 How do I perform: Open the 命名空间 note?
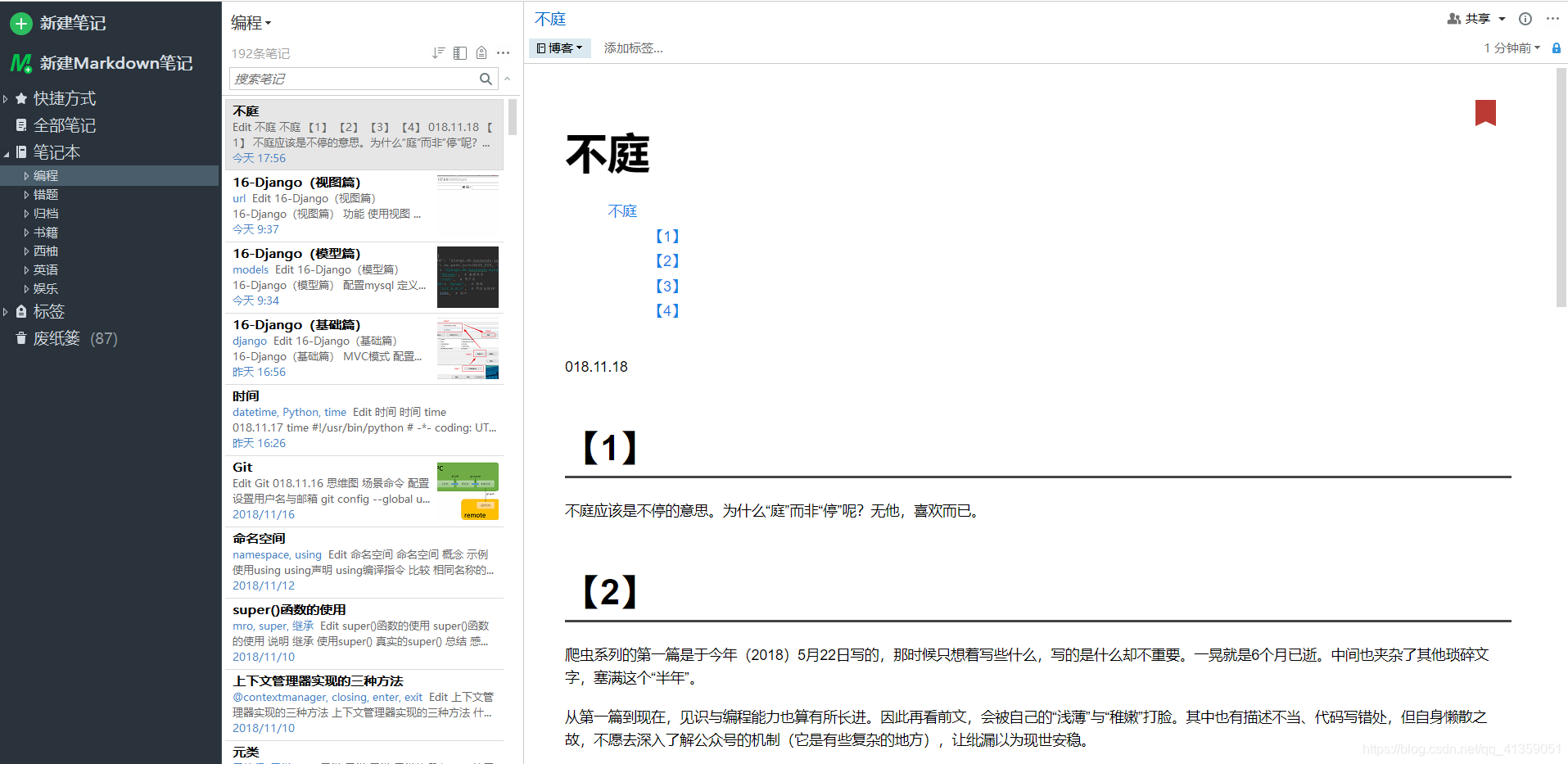pos(364,562)
